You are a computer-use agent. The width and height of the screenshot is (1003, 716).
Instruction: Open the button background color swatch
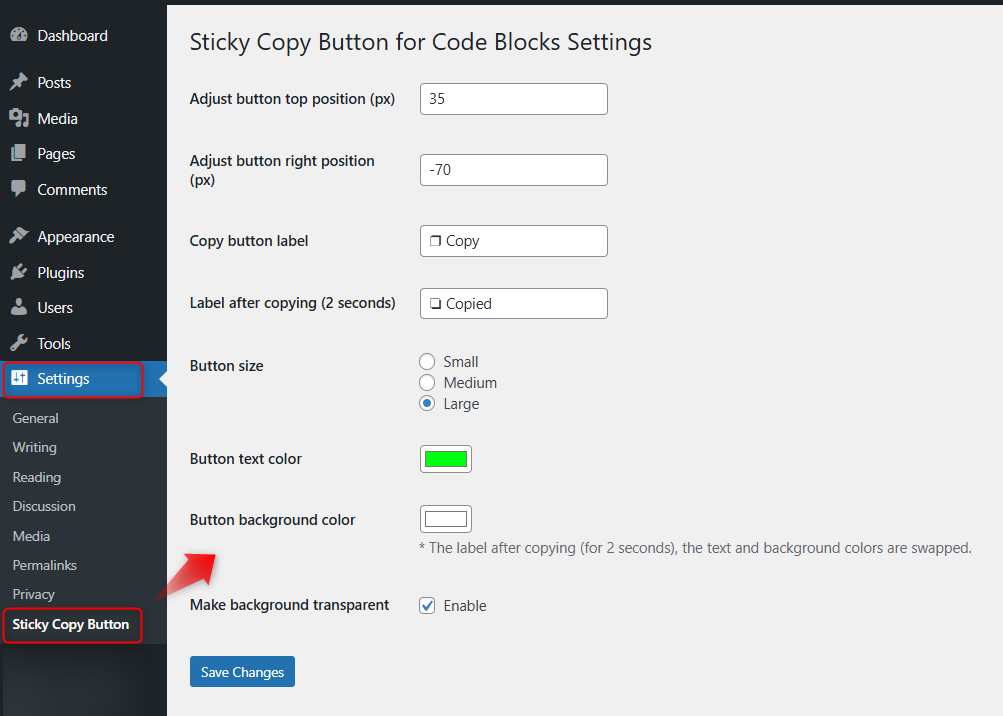[446, 519]
